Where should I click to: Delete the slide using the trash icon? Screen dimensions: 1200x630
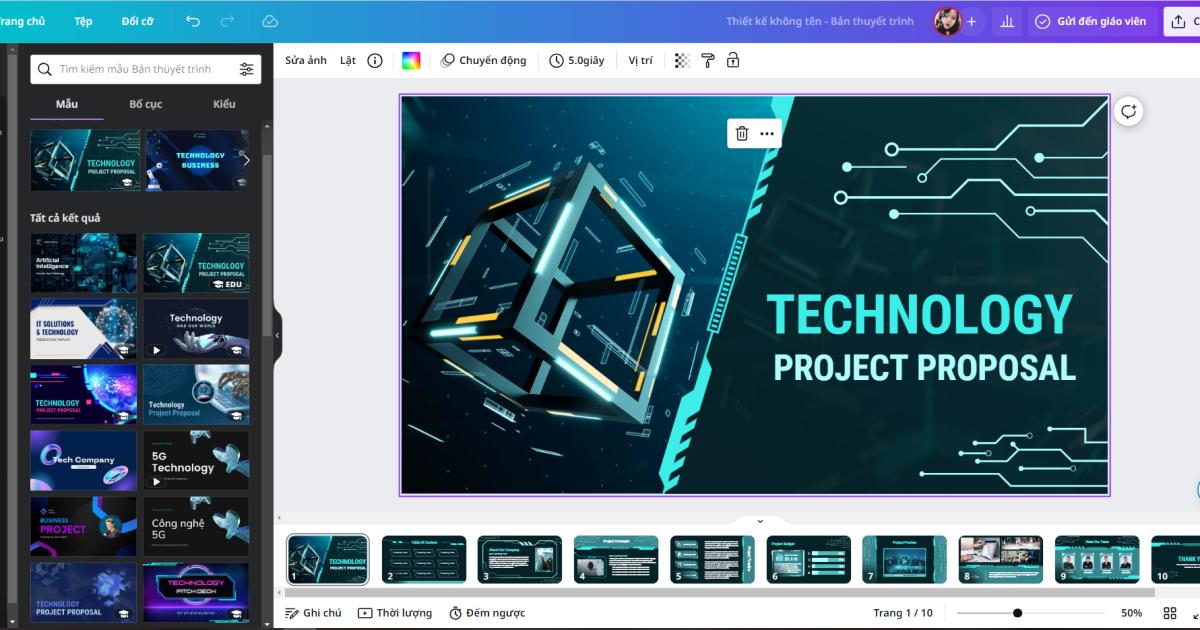coord(743,133)
